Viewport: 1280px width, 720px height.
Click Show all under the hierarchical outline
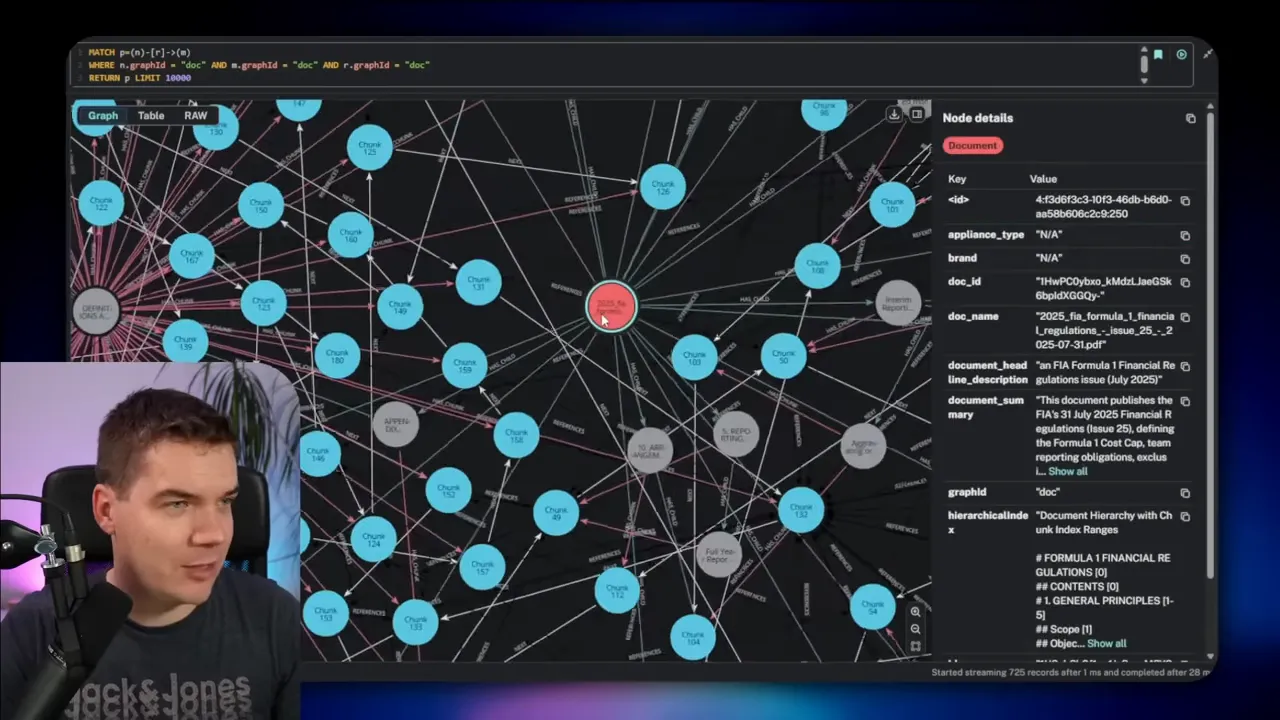click(x=1107, y=643)
